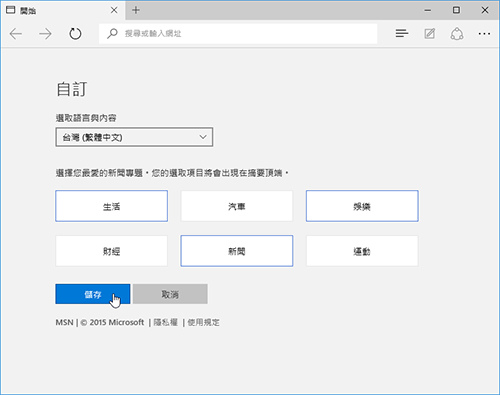
Task: Open the Hub panel icon
Action: pyautogui.click(x=402, y=33)
